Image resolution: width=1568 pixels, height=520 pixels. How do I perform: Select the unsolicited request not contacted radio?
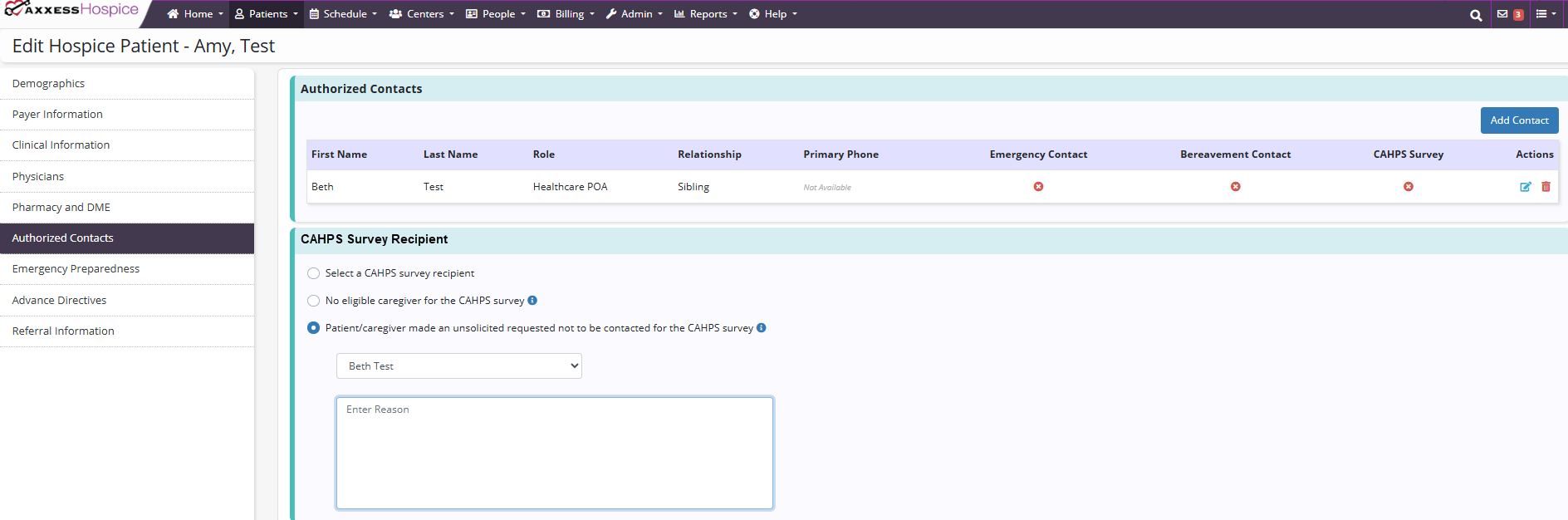313,328
